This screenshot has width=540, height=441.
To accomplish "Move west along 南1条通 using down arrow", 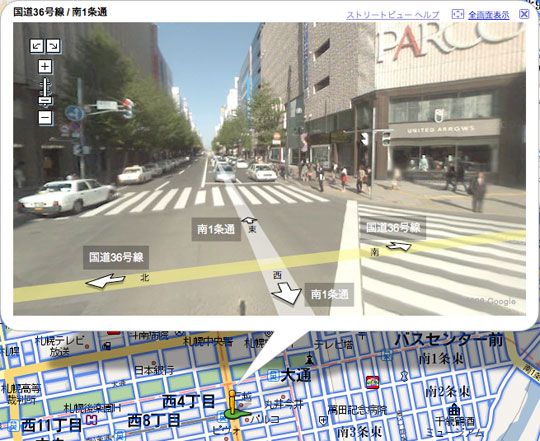I will (287, 293).
